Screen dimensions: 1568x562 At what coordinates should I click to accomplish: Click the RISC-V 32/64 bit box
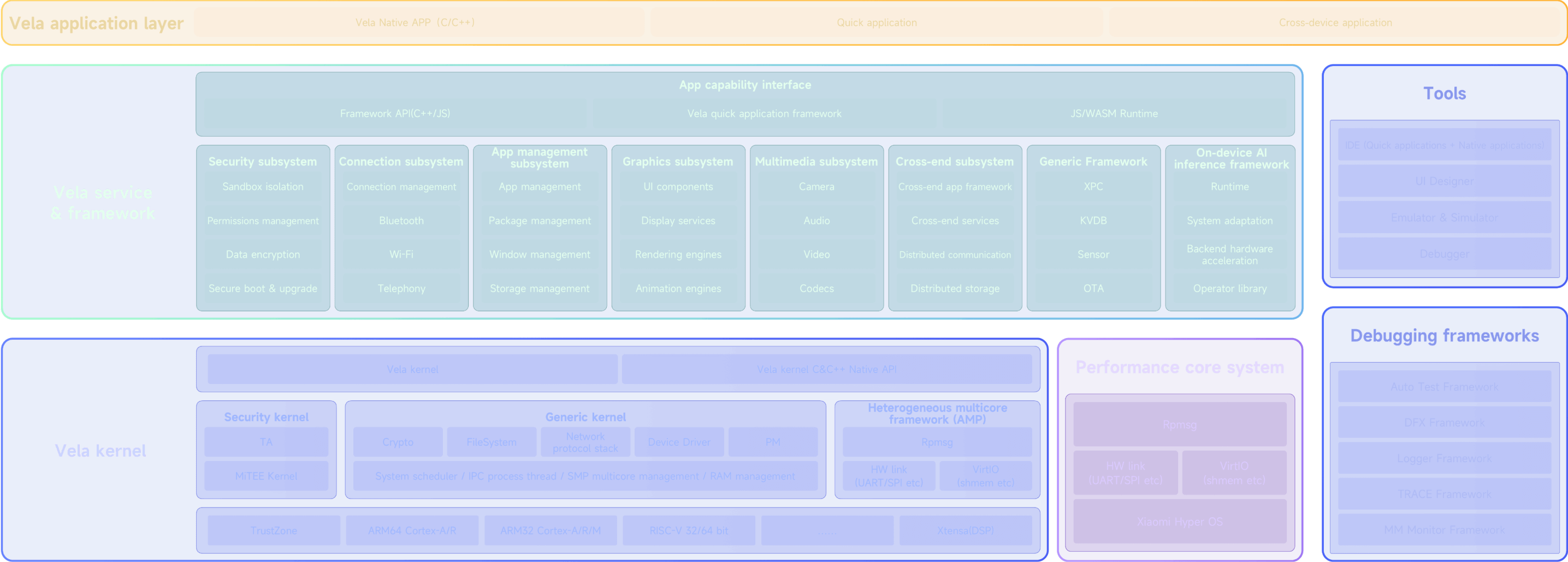pyautogui.click(x=689, y=530)
